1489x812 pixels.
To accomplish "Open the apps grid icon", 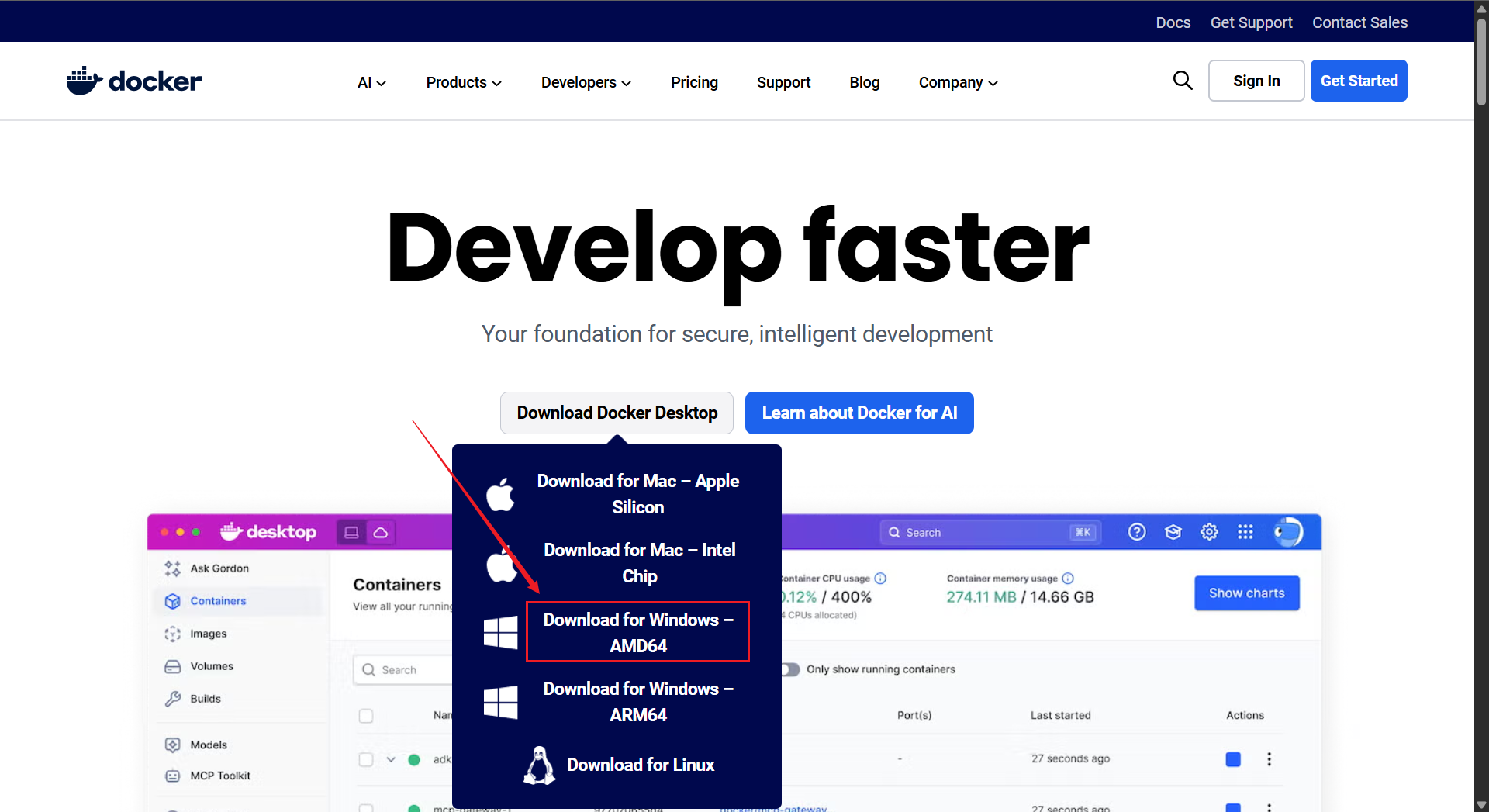I will click(x=1245, y=532).
